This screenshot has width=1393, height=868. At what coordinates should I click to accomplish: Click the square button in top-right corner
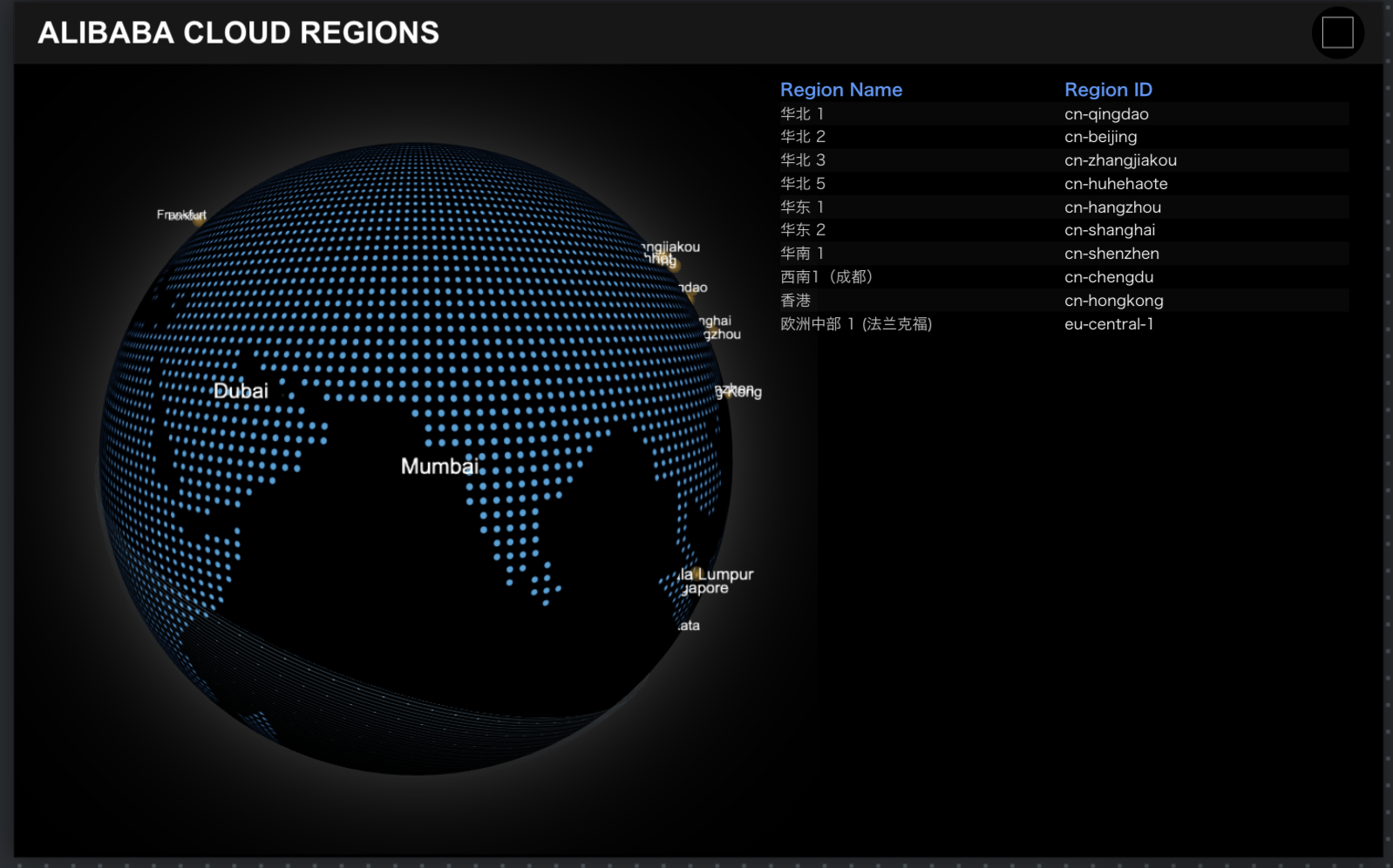click(x=1337, y=33)
